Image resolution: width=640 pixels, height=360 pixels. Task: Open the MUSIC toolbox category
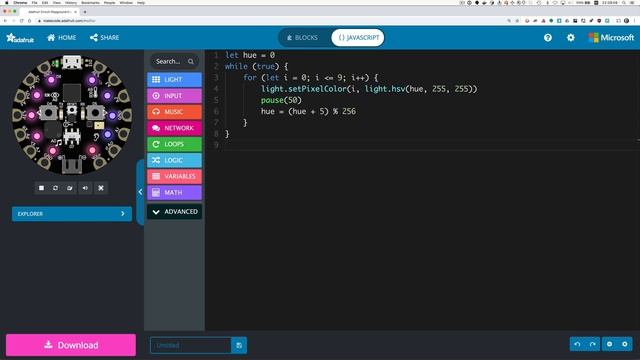(x=174, y=112)
